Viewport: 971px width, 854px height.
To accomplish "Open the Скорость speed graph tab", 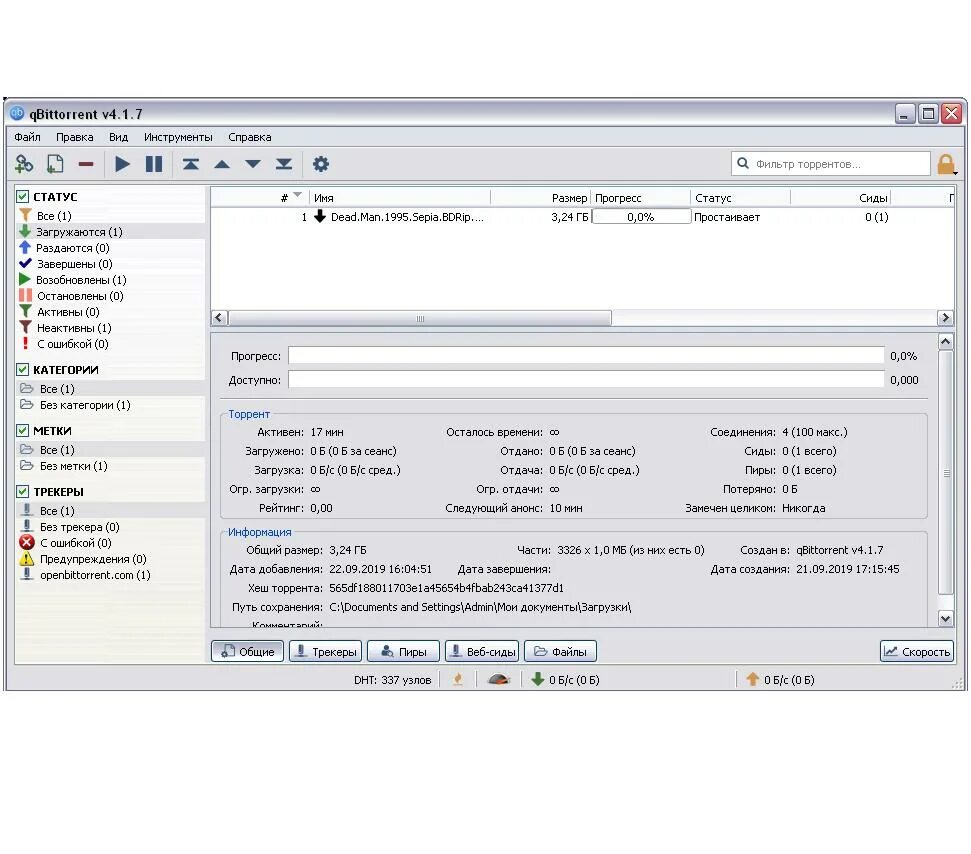I will (x=917, y=651).
